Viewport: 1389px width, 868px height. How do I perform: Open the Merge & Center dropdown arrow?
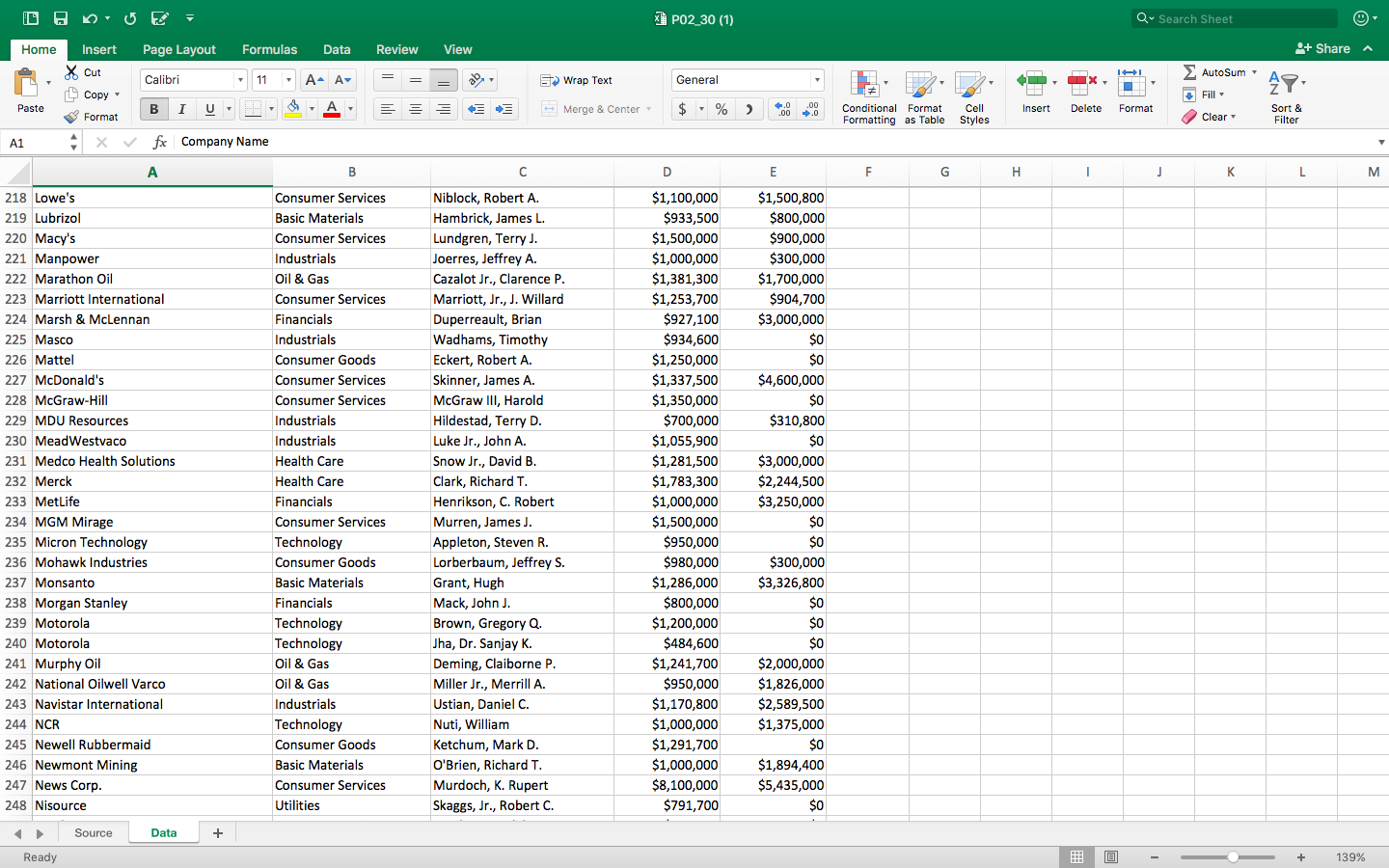pyautogui.click(x=648, y=109)
